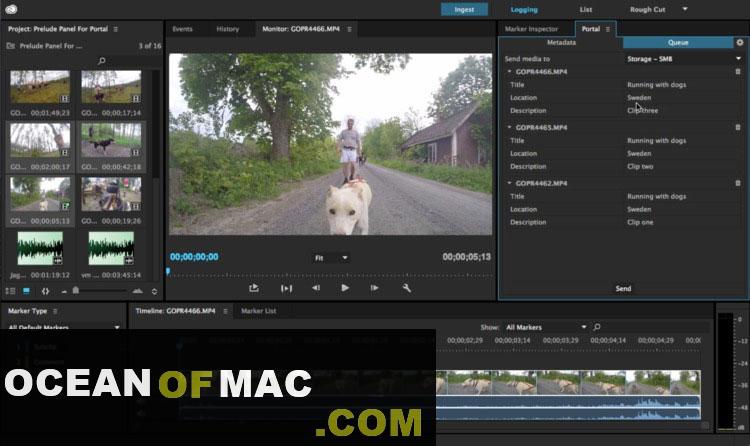Select audio clip with duration 00:03:45:14
This screenshot has height=446, width=750.
coord(111,249)
